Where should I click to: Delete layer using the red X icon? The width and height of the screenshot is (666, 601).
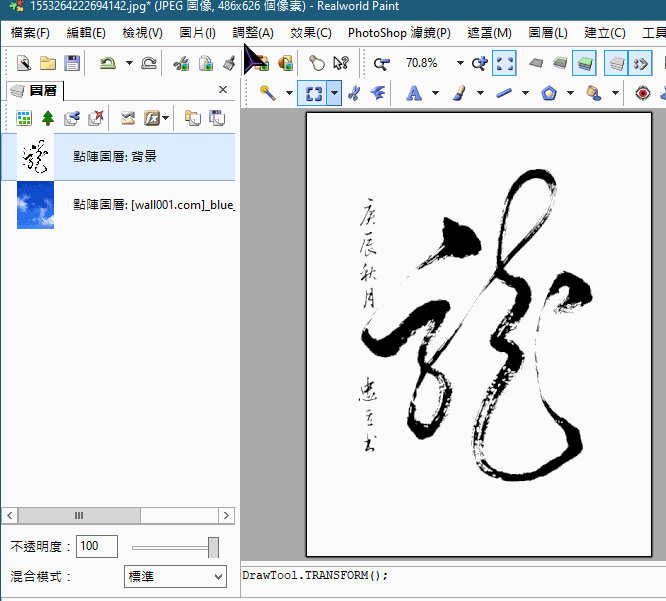coord(96,118)
